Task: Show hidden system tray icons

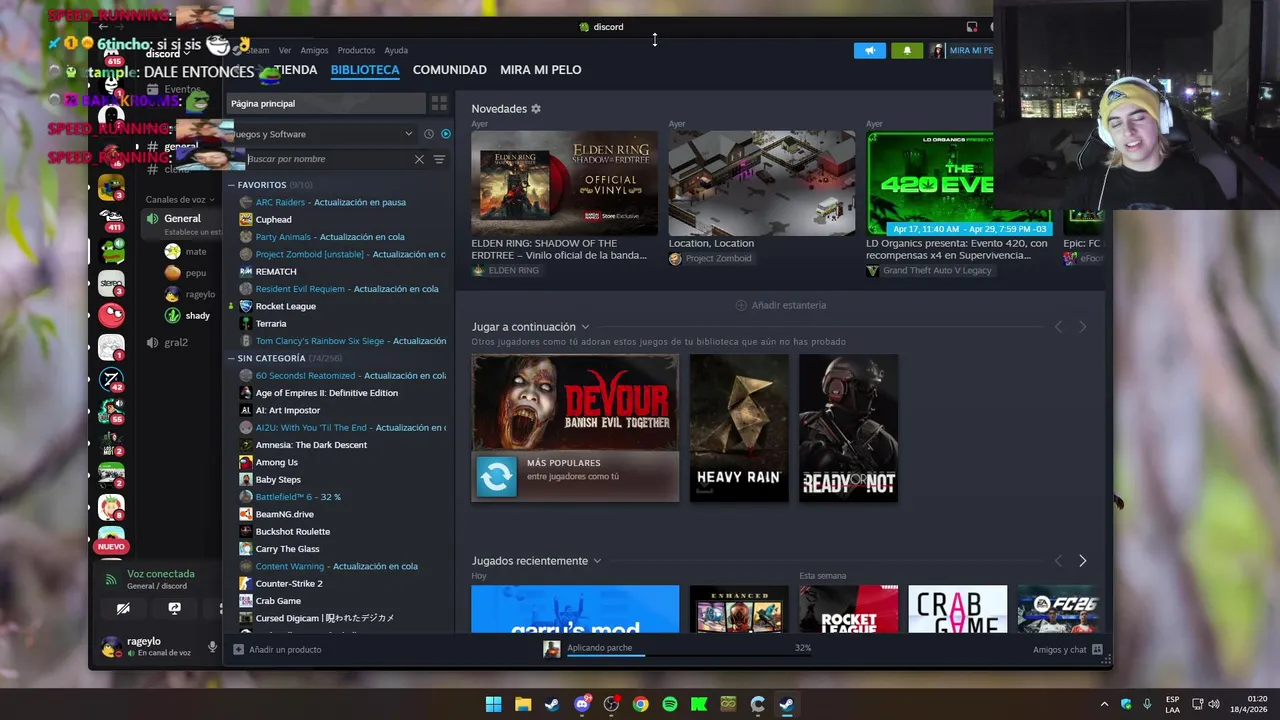Action: 1104,704
